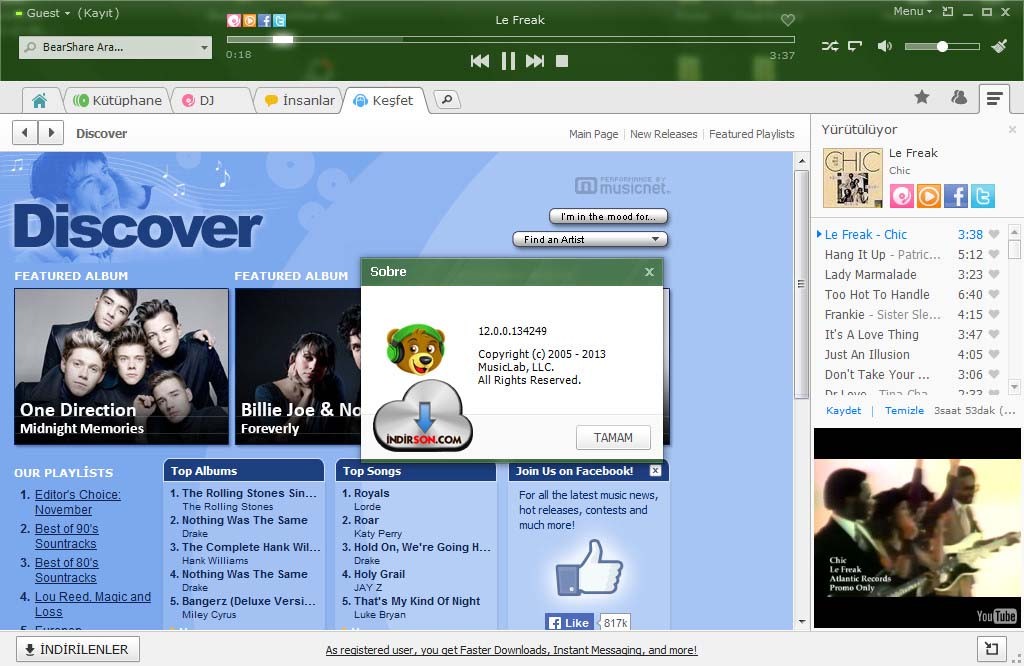
Task: Click the star favorites icon
Action: click(921, 97)
